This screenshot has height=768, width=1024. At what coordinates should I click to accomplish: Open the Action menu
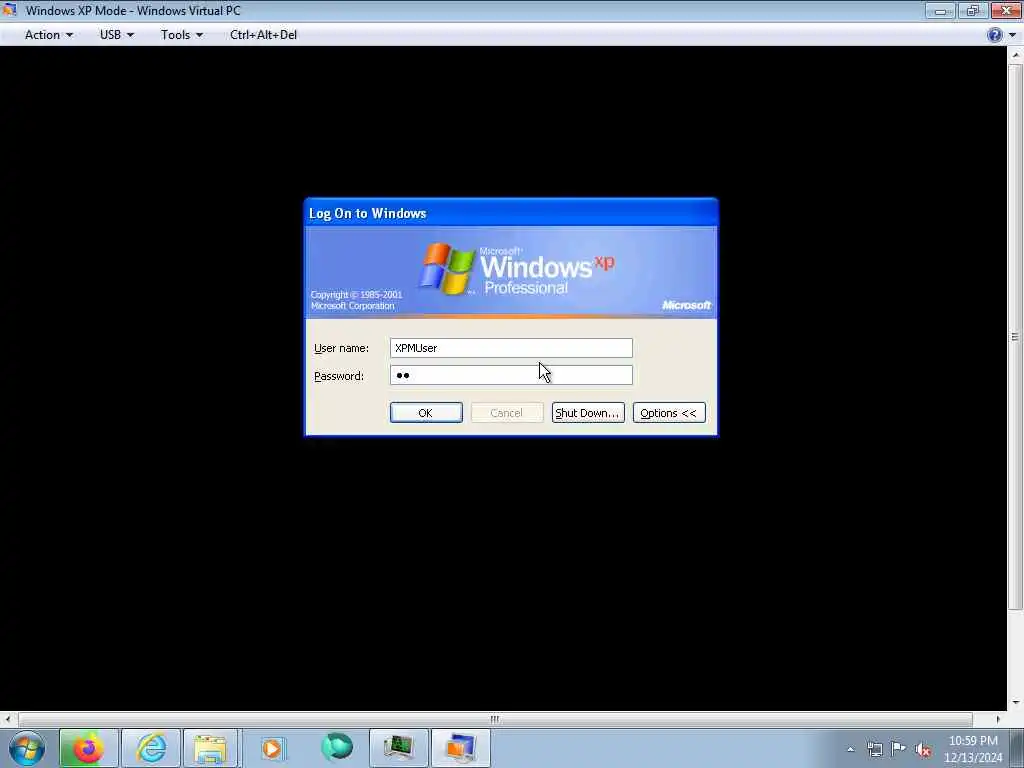48,35
